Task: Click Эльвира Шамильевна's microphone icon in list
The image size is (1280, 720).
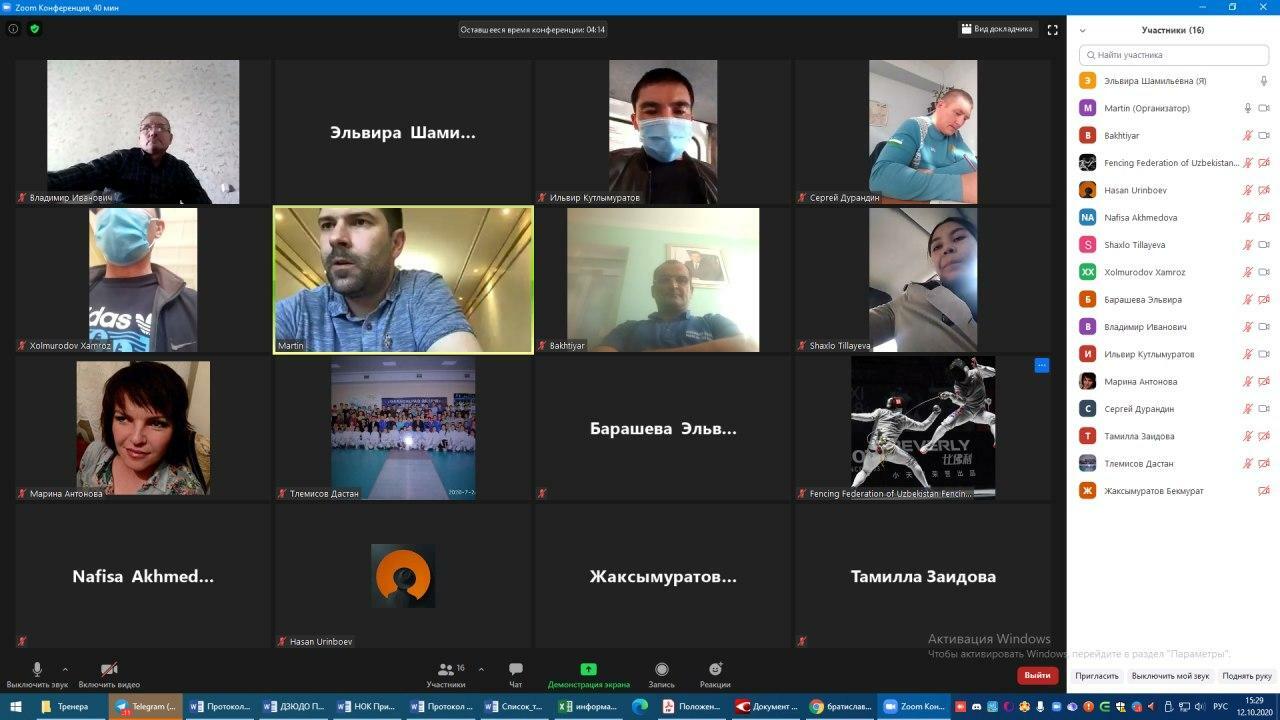Action: coord(1264,81)
